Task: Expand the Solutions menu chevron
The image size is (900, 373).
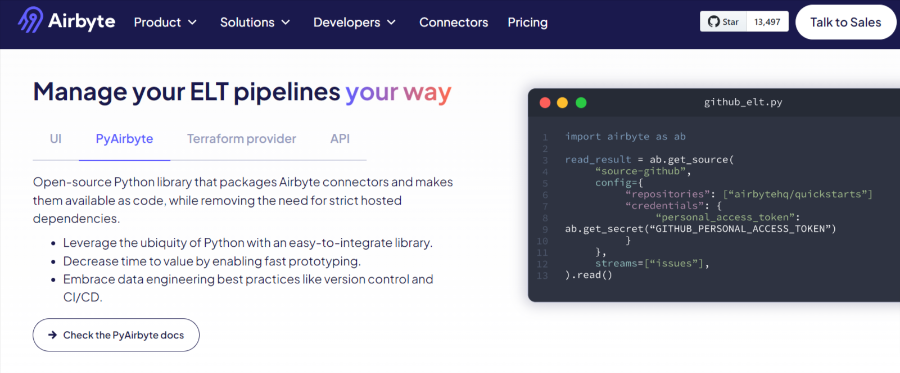Action: tap(285, 23)
